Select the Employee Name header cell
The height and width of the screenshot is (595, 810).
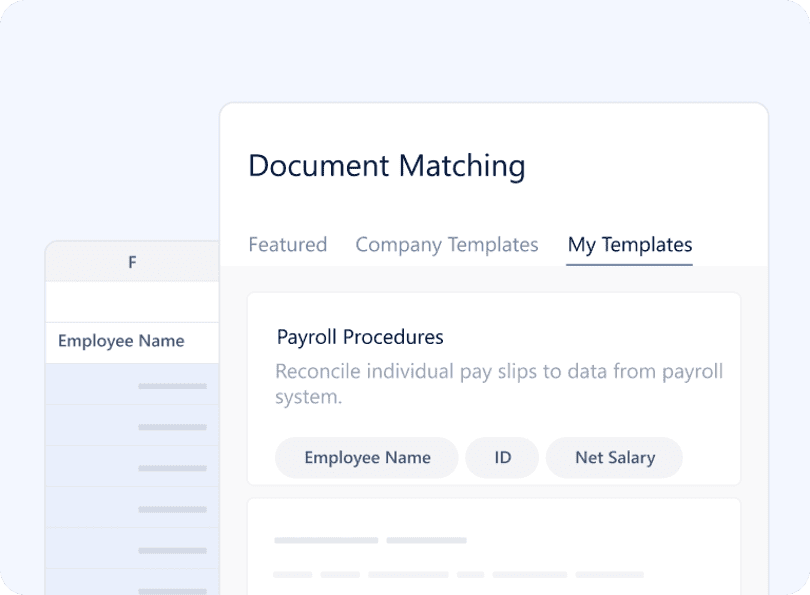tap(132, 341)
